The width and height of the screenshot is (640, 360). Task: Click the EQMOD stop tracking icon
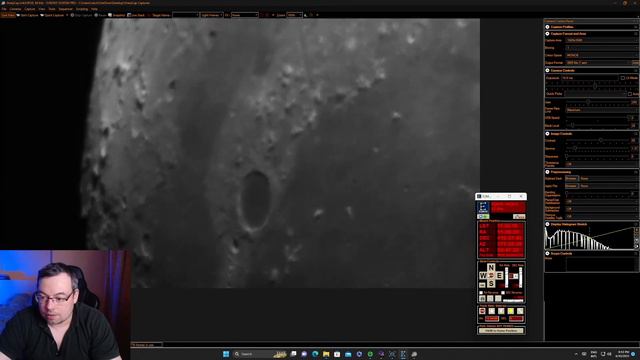[482, 311]
